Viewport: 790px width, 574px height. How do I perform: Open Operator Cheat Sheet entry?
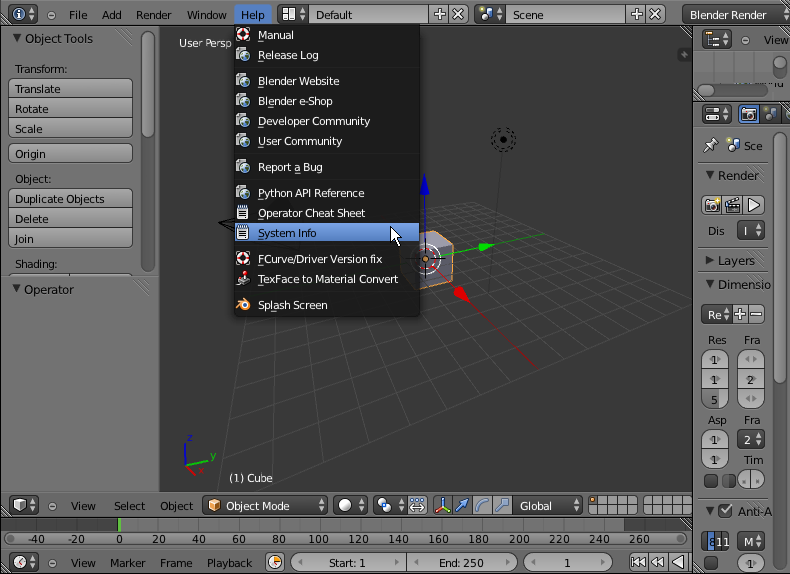pyautogui.click(x=327, y=213)
